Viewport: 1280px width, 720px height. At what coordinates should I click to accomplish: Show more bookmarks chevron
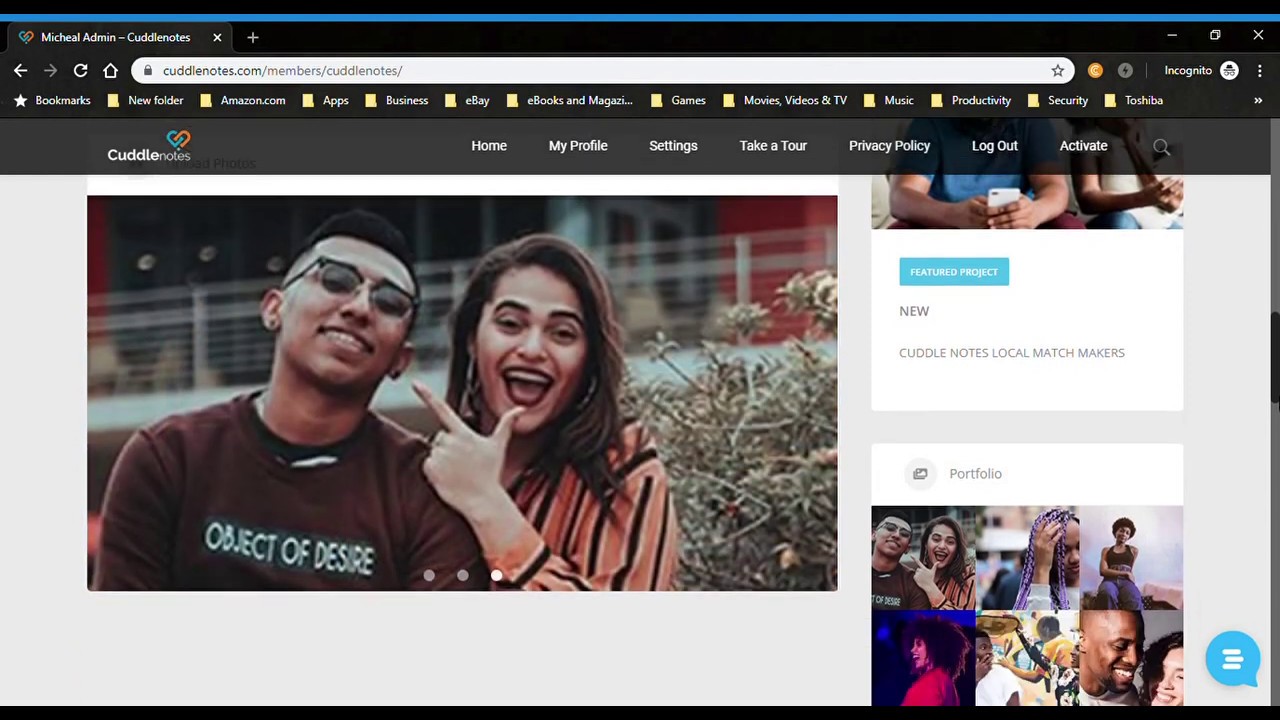[x=1258, y=100]
